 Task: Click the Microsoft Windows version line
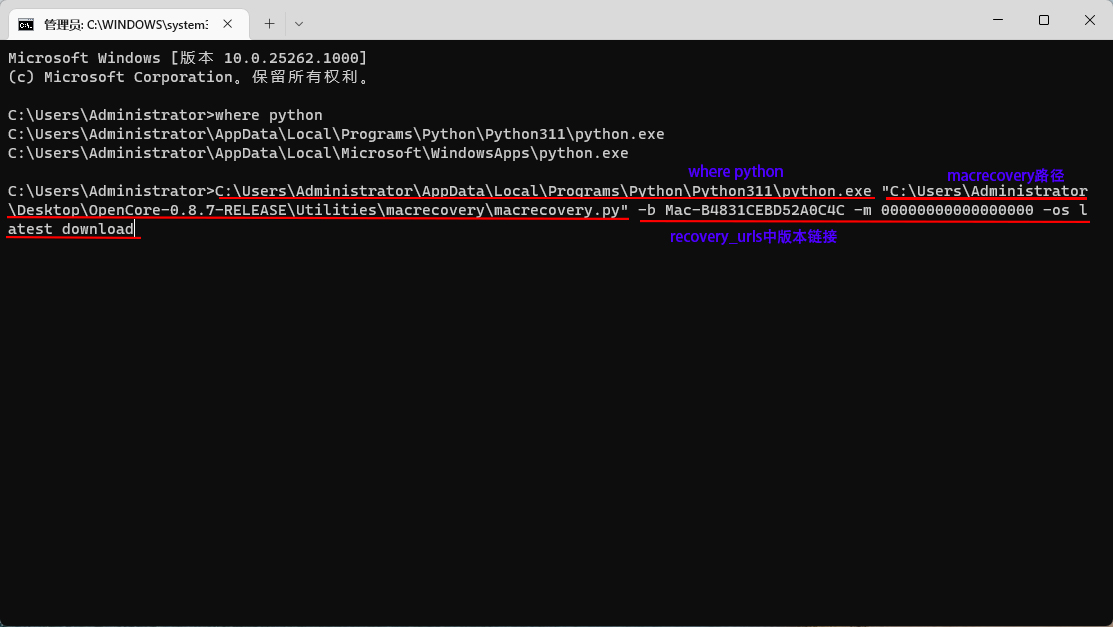tap(187, 58)
